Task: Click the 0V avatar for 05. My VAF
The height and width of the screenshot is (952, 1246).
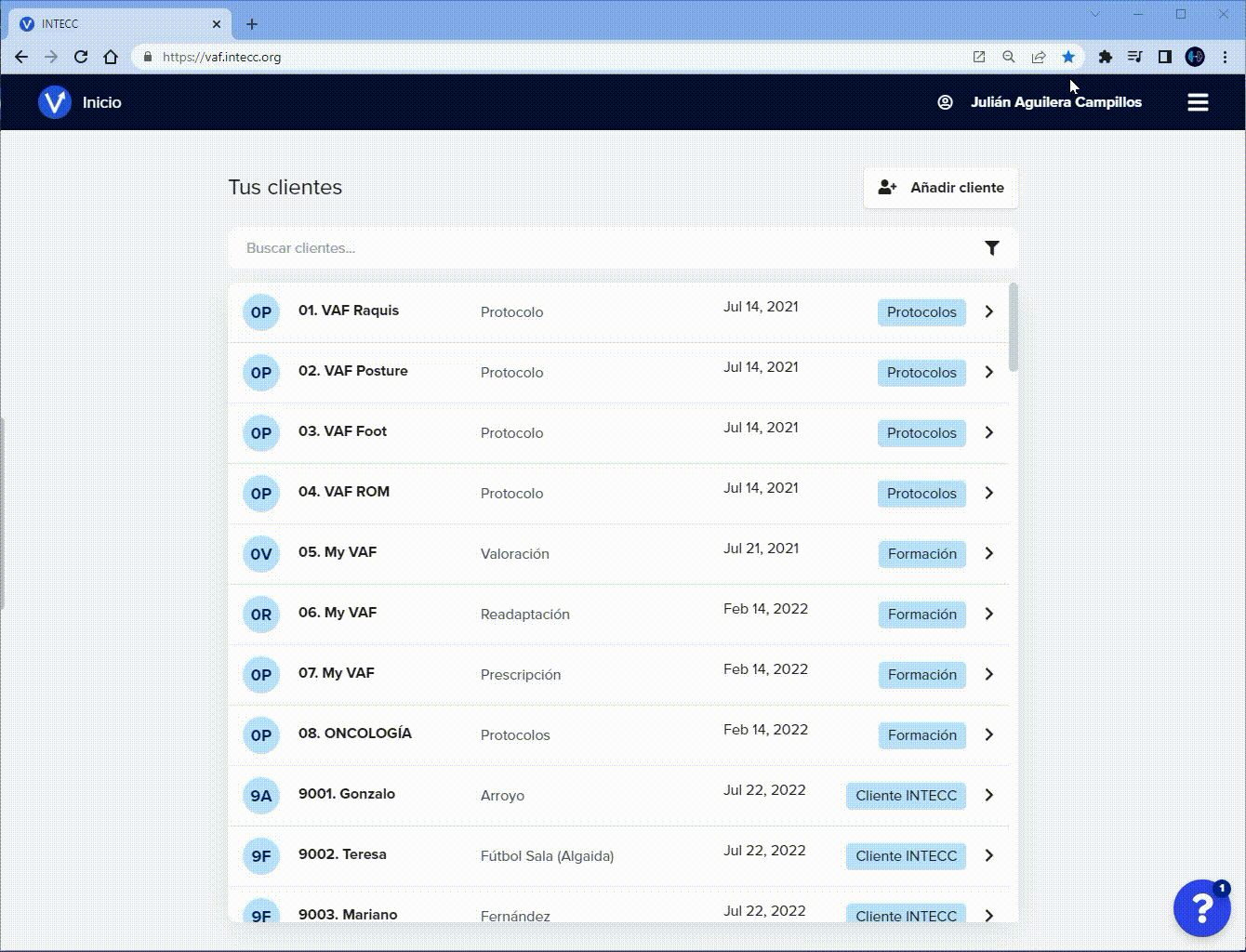Action: pos(261,554)
